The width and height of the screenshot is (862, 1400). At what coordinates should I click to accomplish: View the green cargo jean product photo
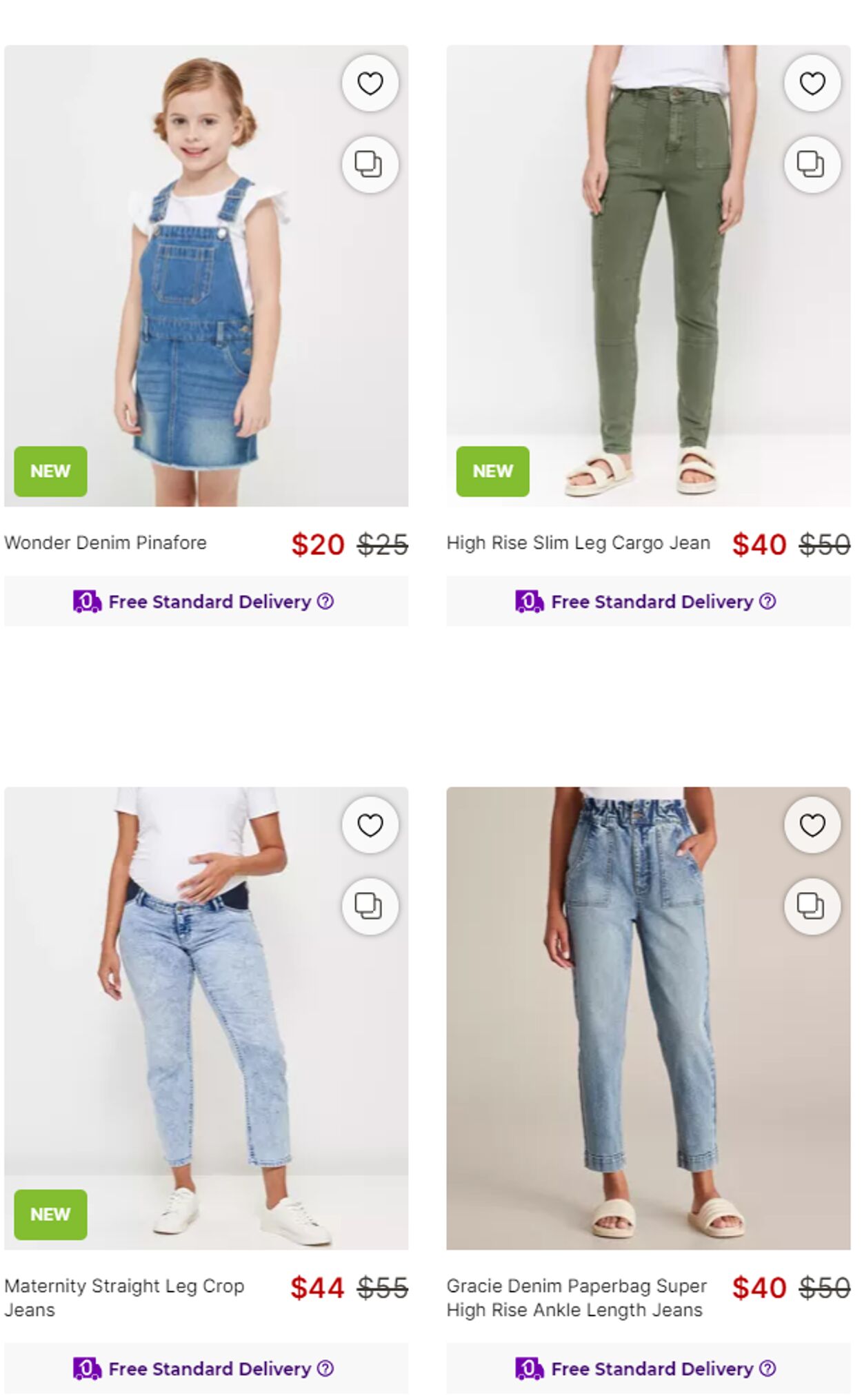648,276
